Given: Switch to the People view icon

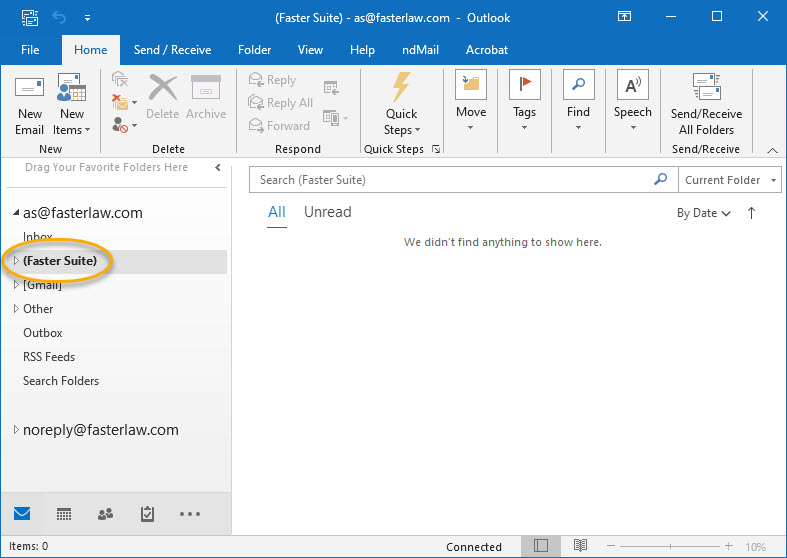Looking at the screenshot, I should point(105,514).
